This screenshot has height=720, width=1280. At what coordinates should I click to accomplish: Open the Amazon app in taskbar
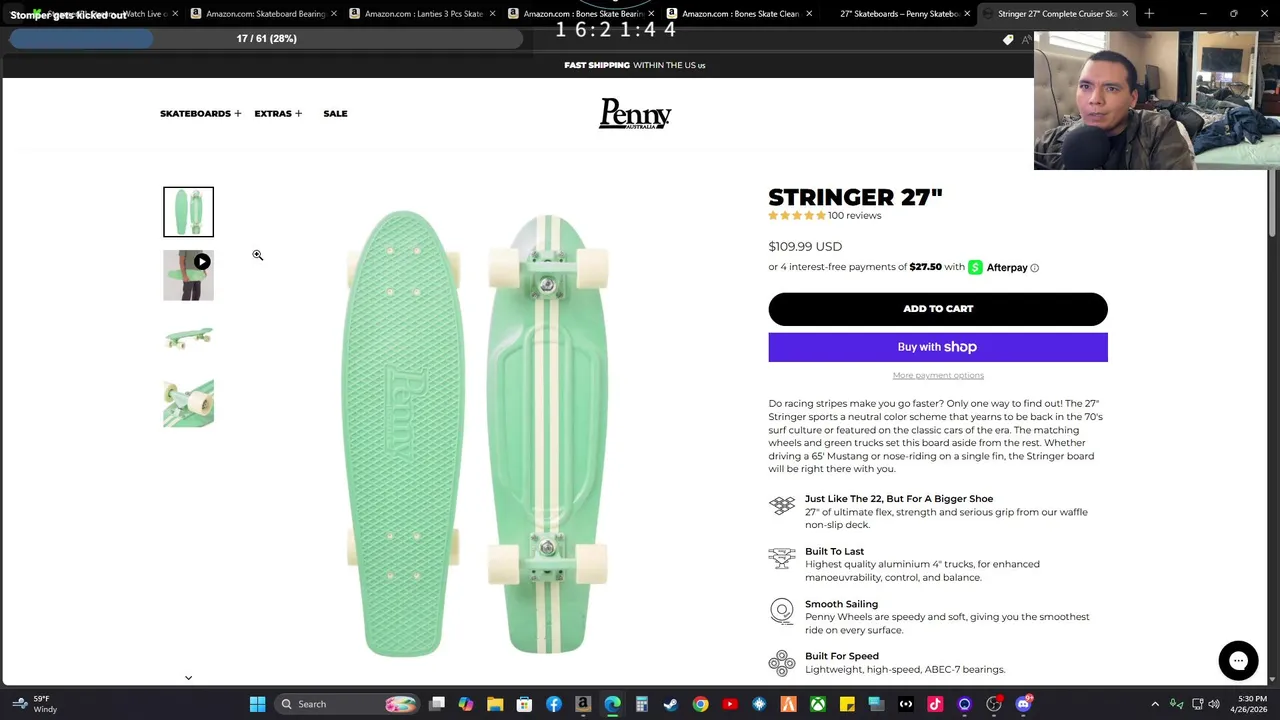tap(583, 704)
